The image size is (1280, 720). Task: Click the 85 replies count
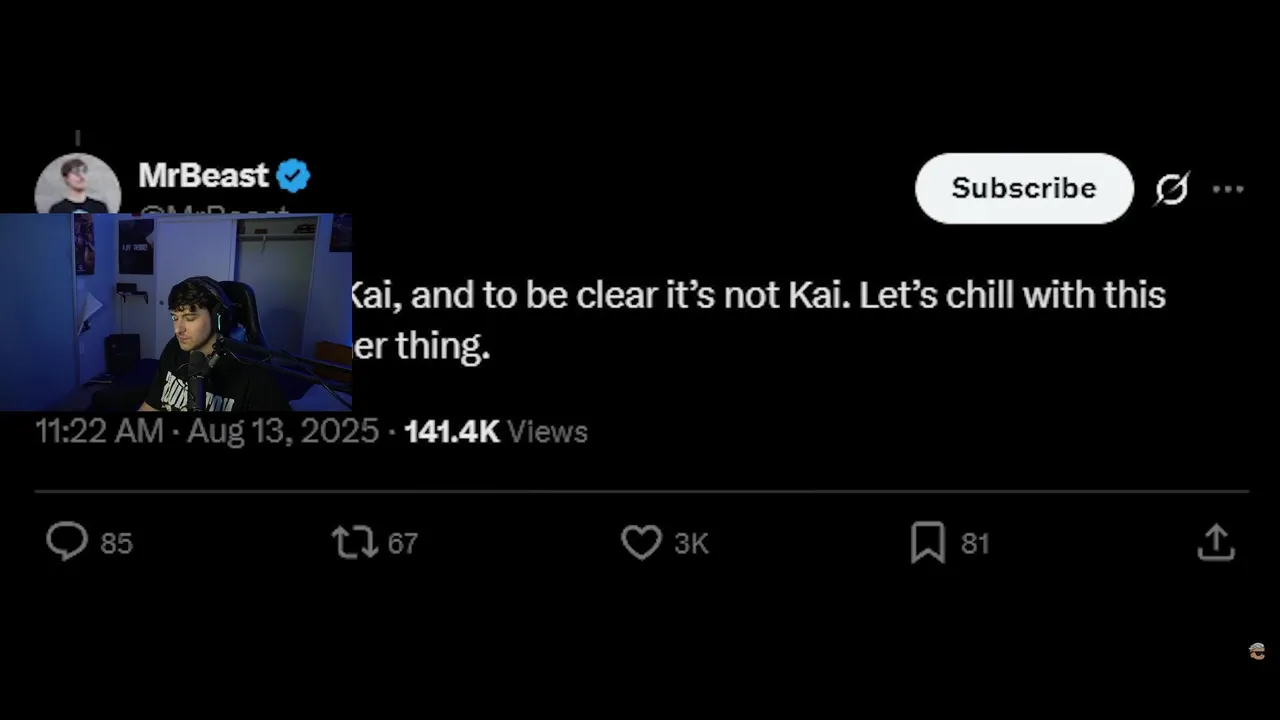(117, 543)
